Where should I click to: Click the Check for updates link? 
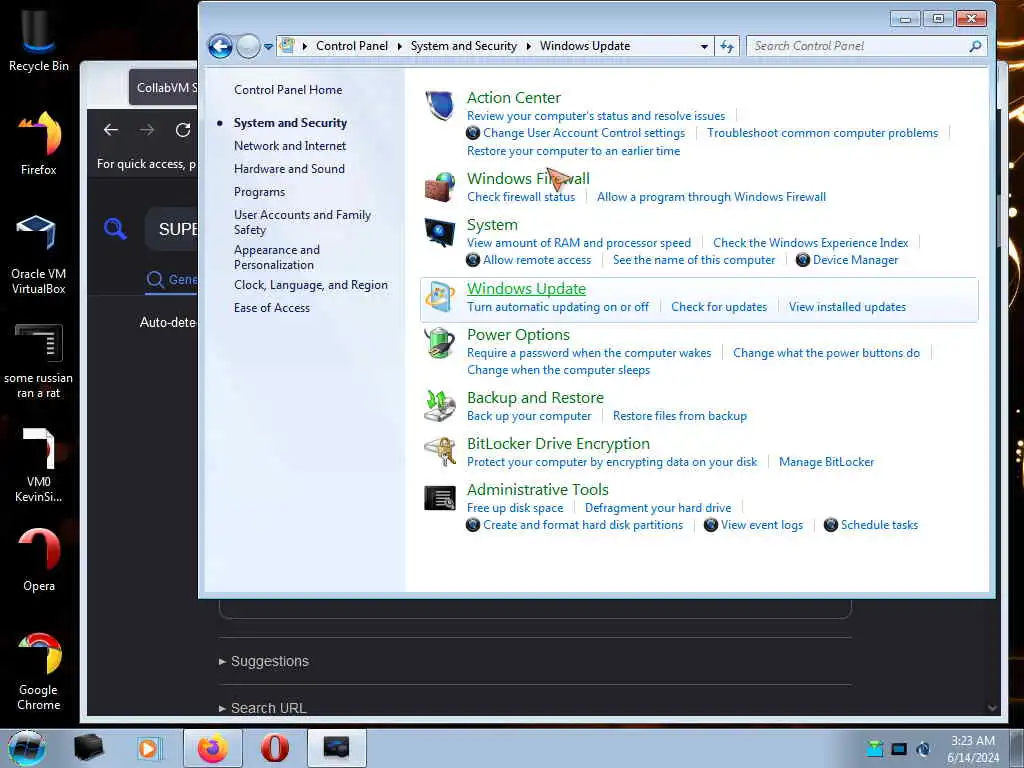[x=719, y=307]
